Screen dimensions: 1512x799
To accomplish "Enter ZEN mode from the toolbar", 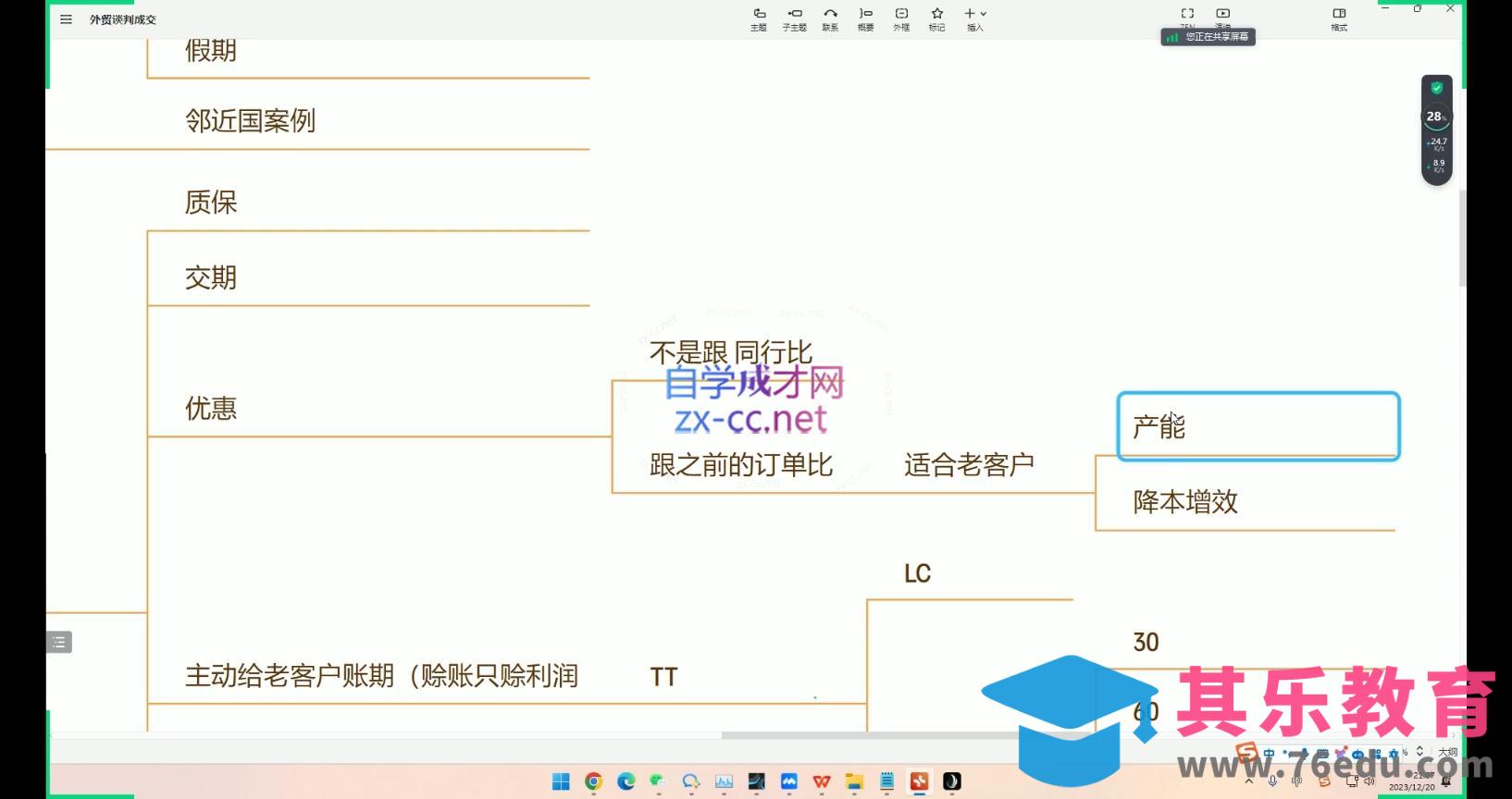I will (1187, 16).
